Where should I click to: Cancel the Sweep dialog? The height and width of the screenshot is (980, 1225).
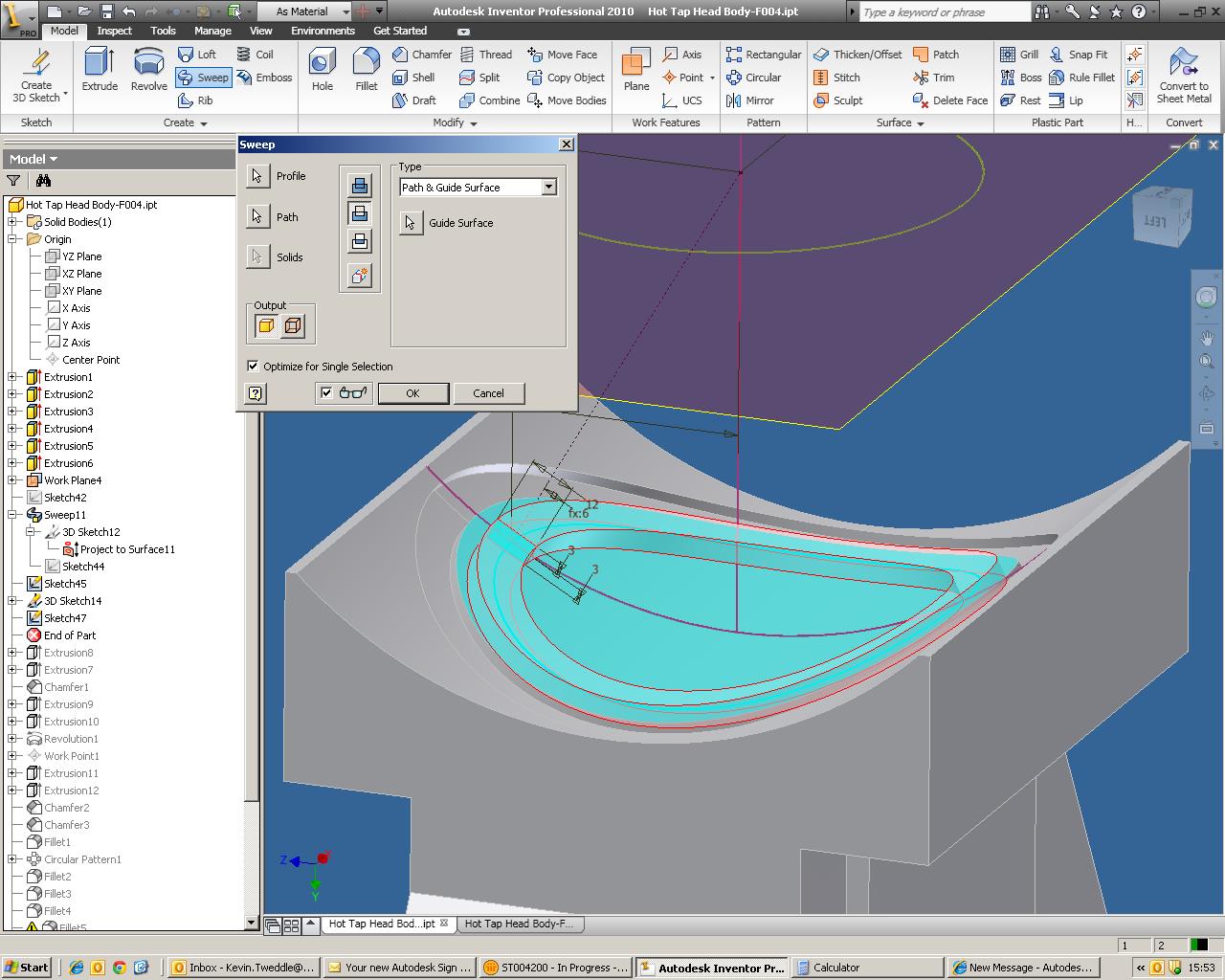point(488,393)
